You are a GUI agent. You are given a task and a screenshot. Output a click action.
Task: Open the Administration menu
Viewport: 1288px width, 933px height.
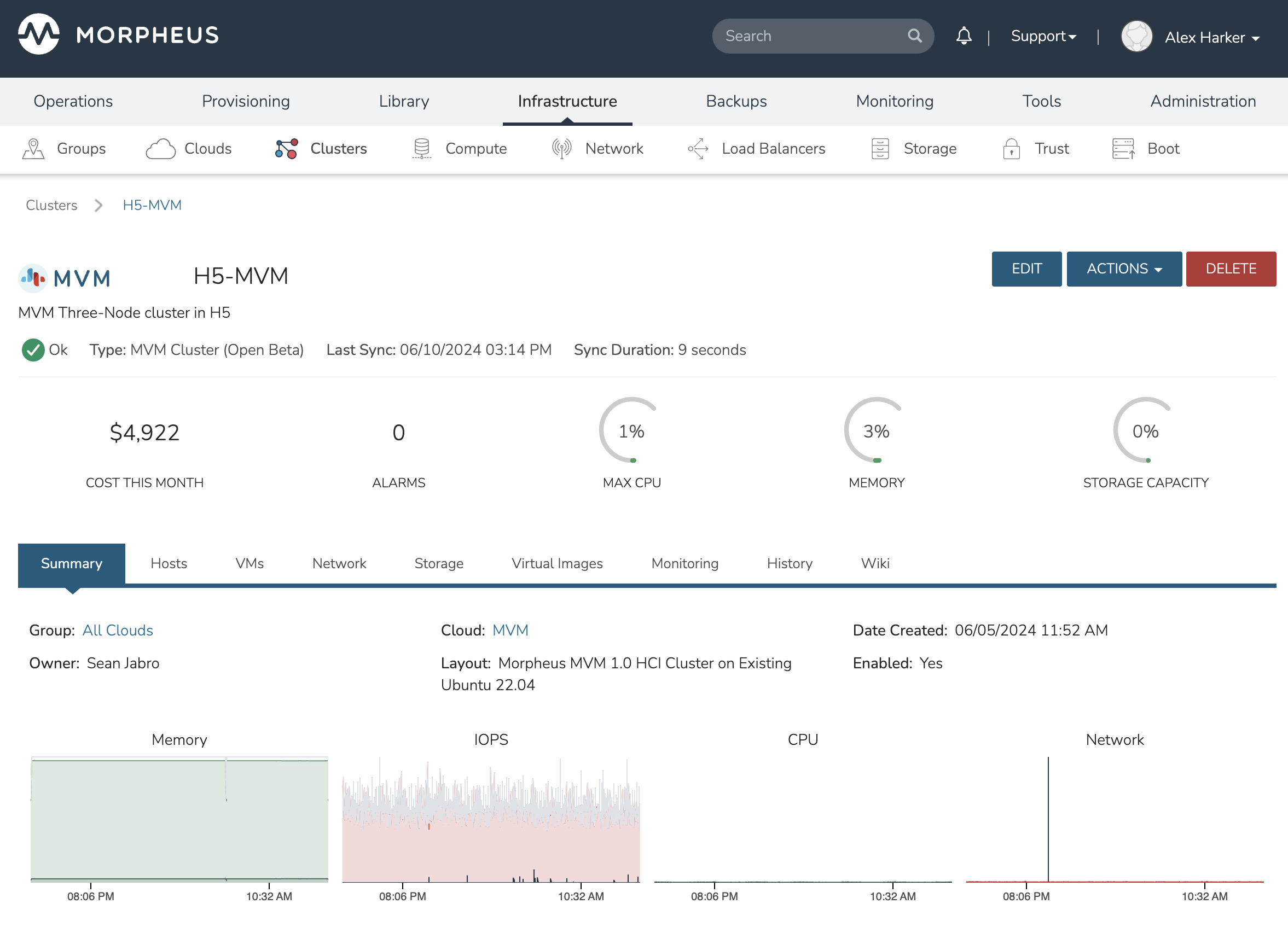[x=1203, y=101]
